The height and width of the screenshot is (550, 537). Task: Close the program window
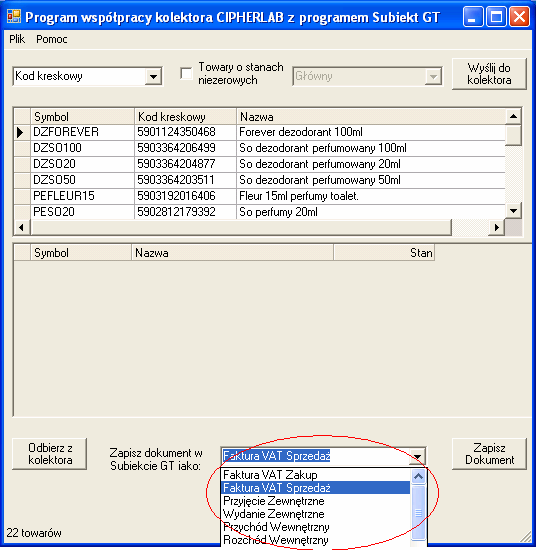pos(519,16)
